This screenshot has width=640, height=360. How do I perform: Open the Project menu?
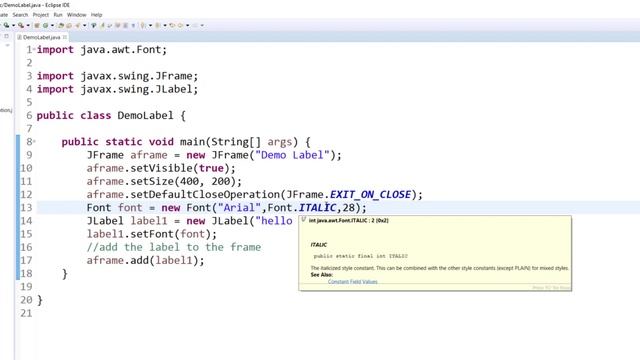coord(40,15)
